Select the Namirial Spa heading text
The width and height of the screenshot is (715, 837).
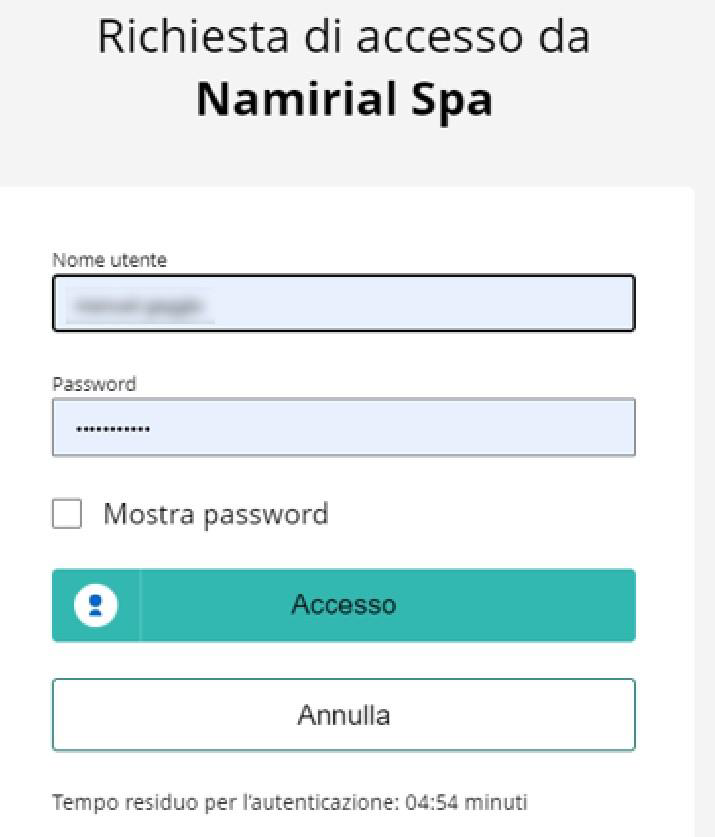point(344,100)
